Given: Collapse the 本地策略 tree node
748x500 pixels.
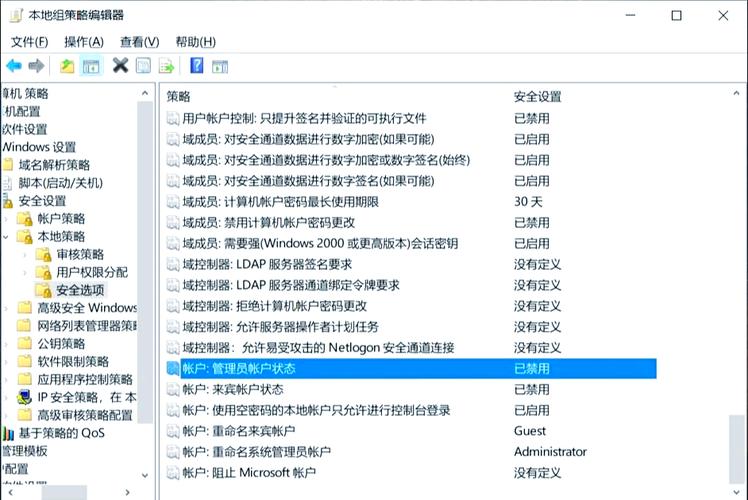Looking at the screenshot, I should (6, 237).
